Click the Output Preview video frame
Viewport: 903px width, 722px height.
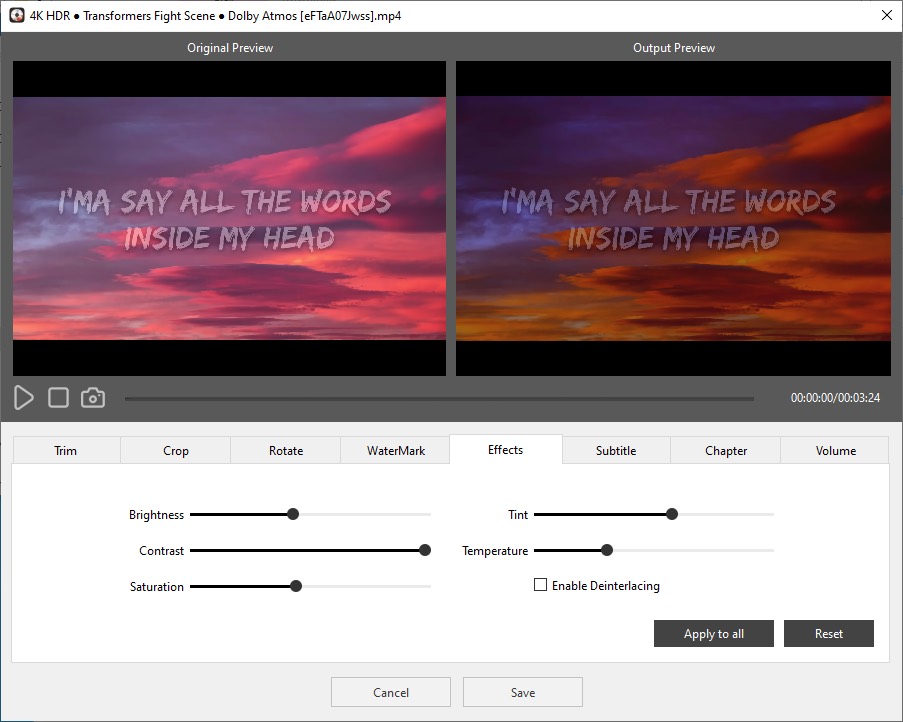pyautogui.click(x=673, y=218)
